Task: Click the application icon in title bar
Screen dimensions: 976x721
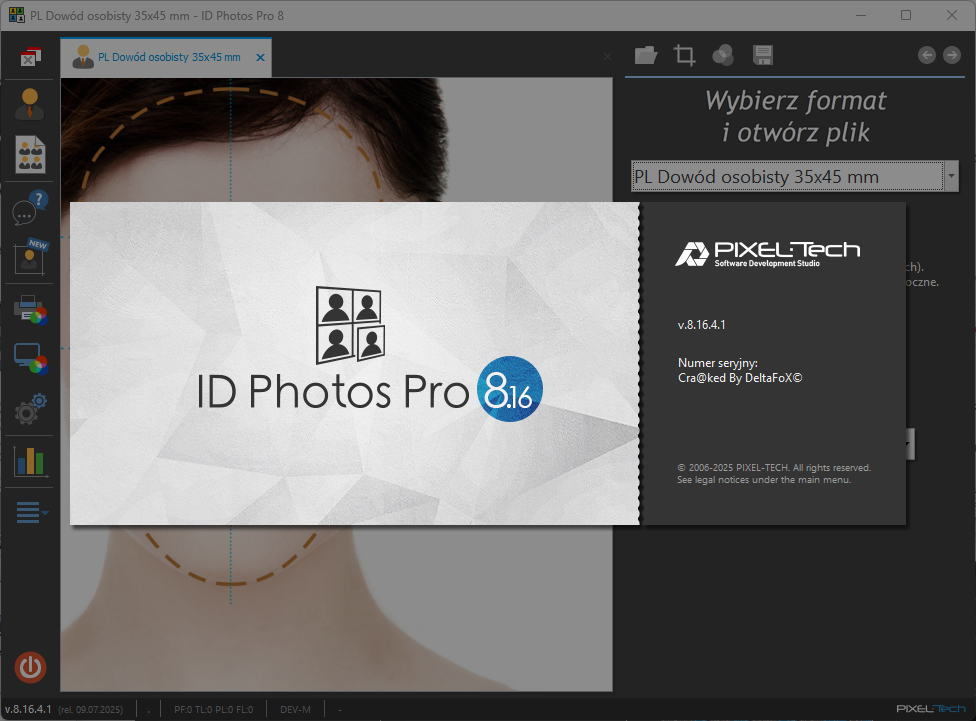Action: point(17,15)
